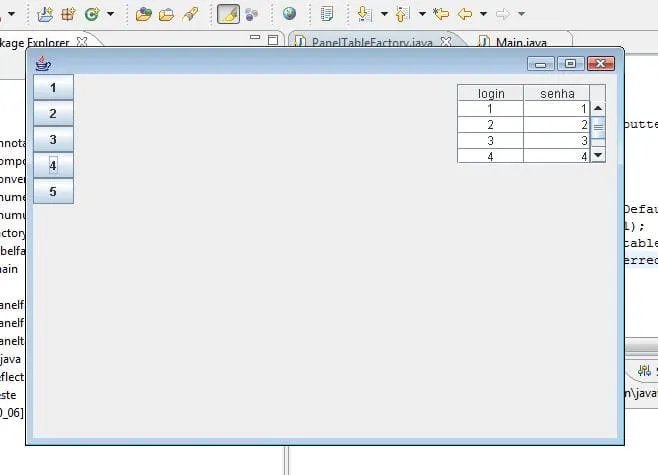Viewport: 658px width, 475px height.
Task: Click the greyed Forward navigation arrow
Action: [503, 14]
